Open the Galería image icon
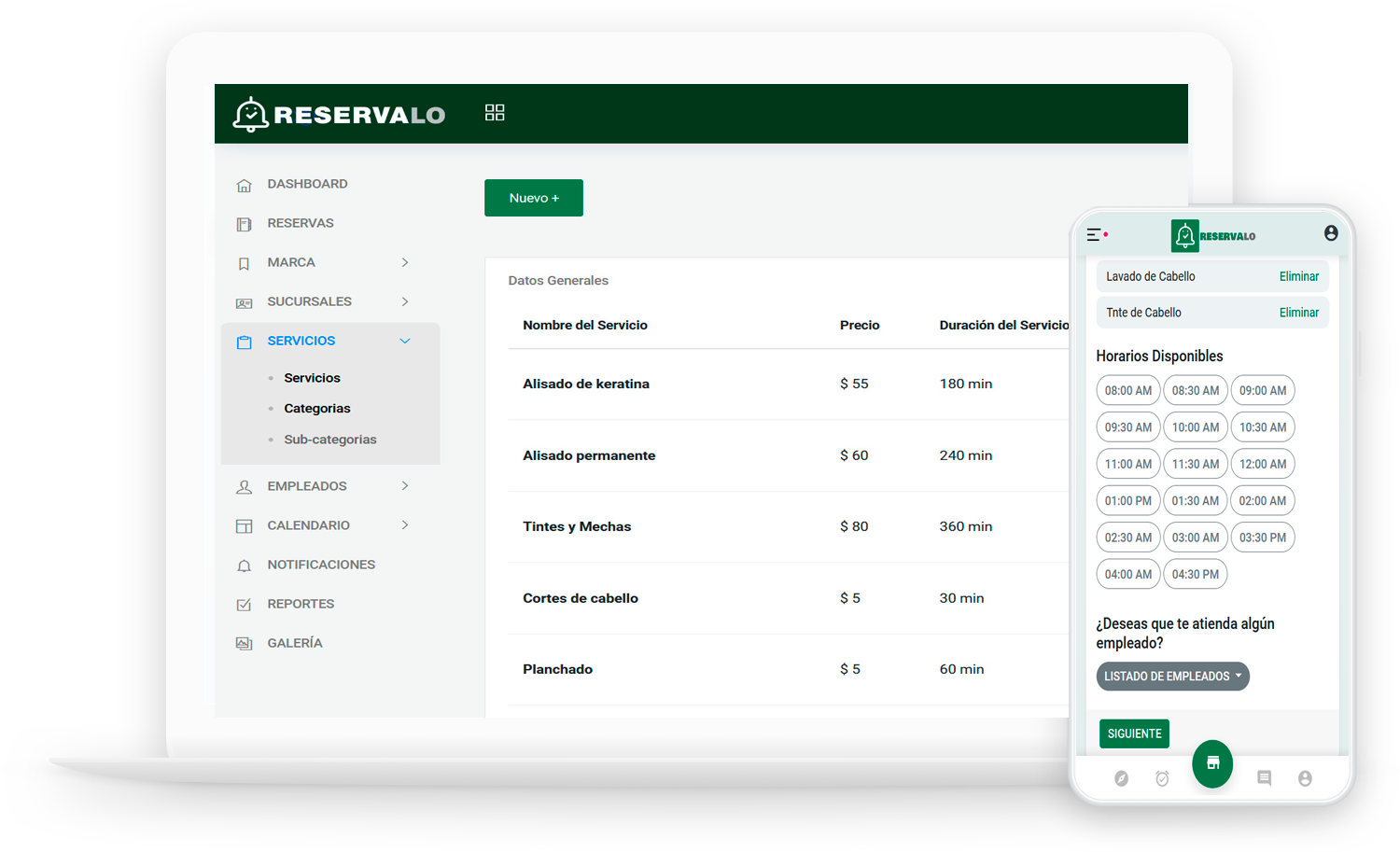 [x=244, y=643]
